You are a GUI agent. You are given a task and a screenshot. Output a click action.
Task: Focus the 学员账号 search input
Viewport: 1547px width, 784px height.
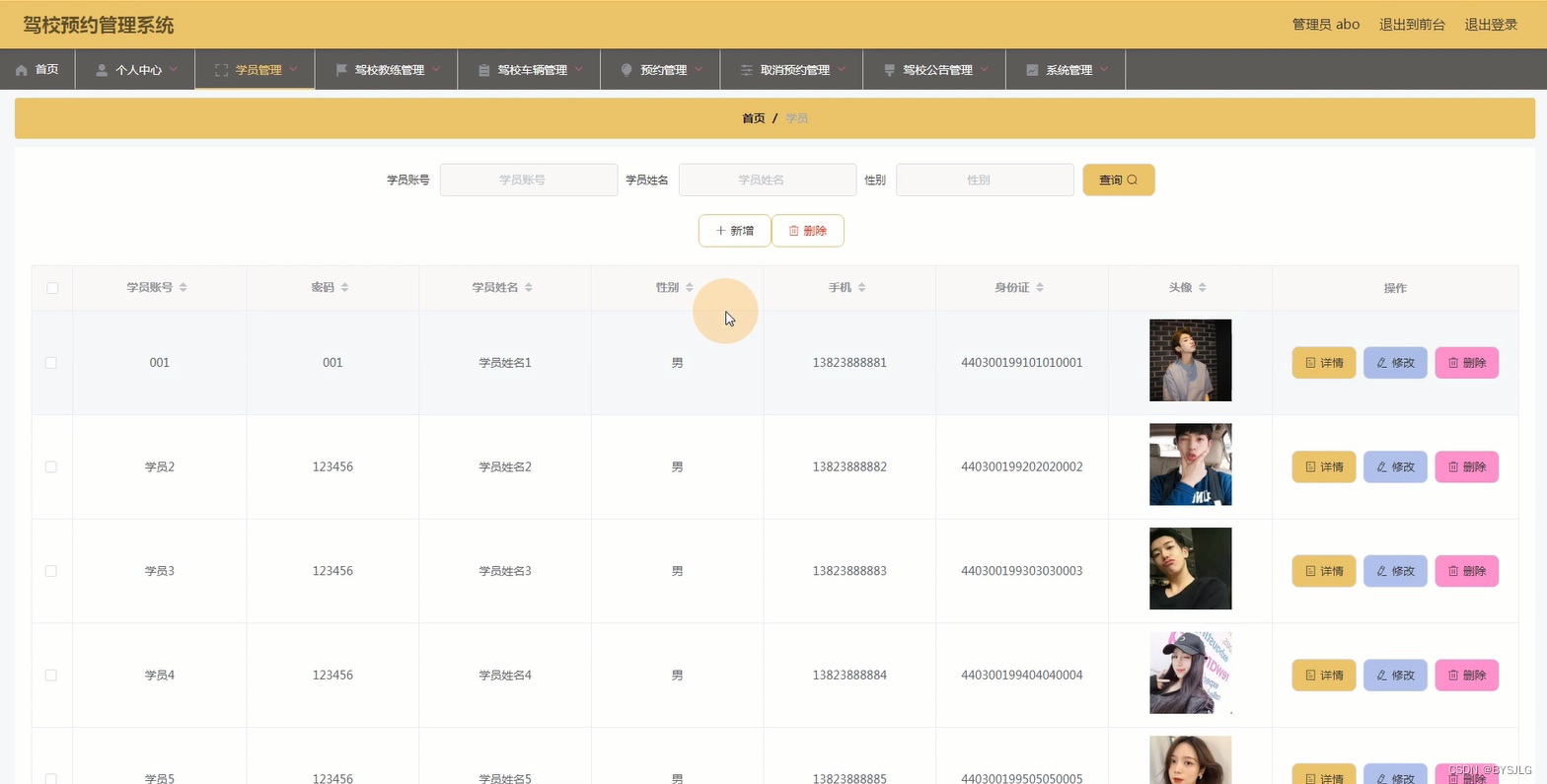[x=529, y=179]
